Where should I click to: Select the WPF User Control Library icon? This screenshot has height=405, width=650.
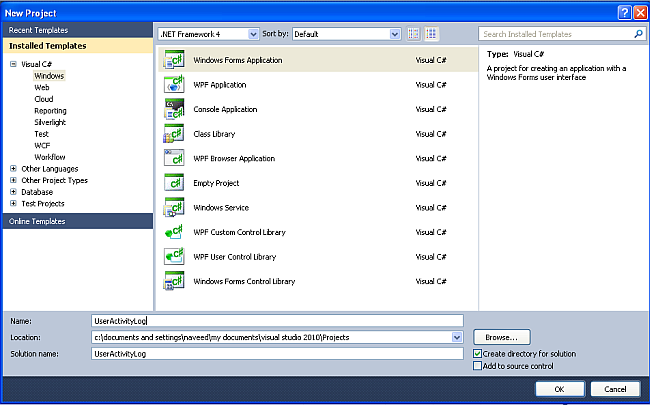pyautogui.click(x=174, y=257)
